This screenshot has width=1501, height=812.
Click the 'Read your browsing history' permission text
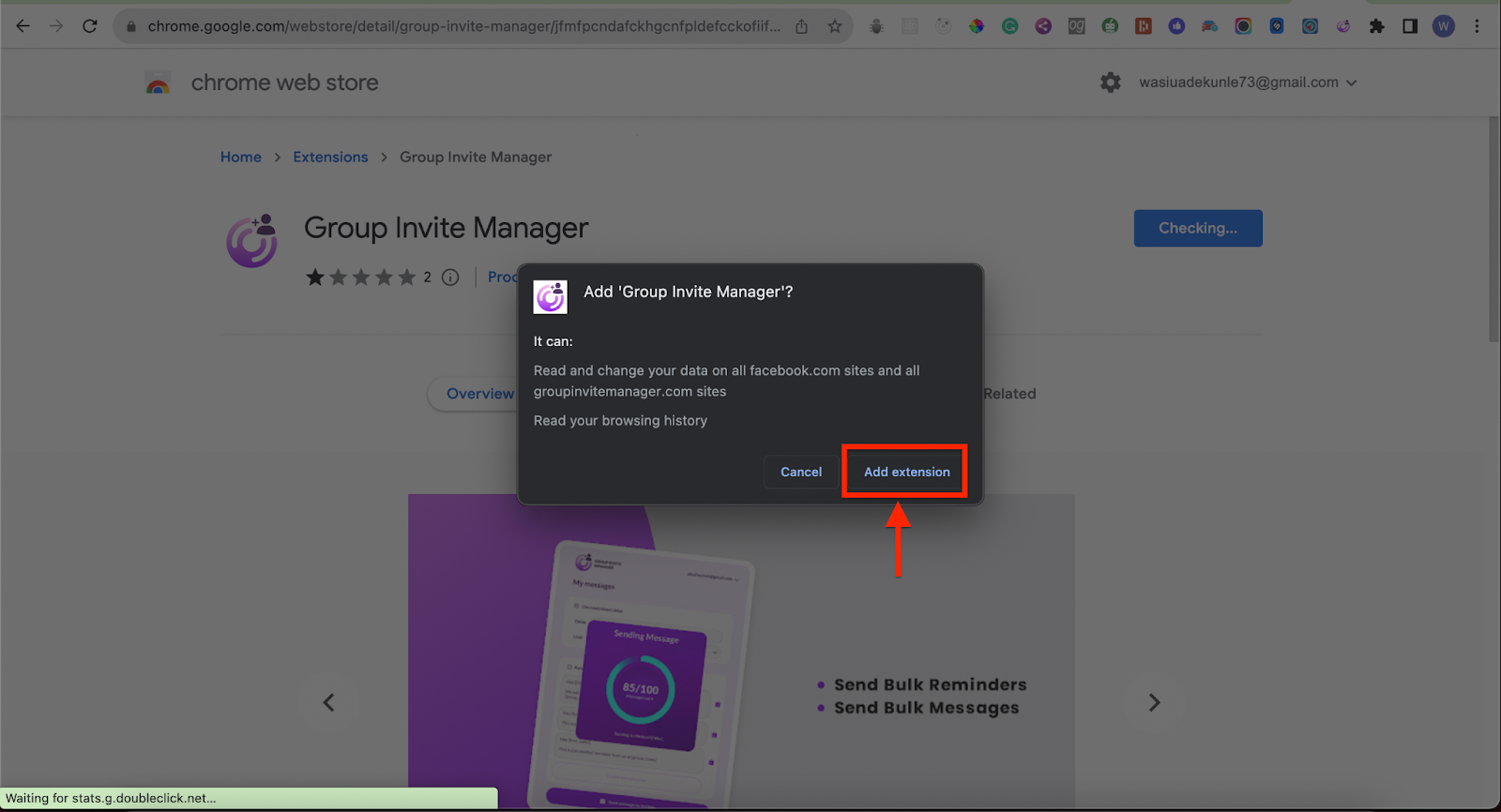[x=620, y=420]
